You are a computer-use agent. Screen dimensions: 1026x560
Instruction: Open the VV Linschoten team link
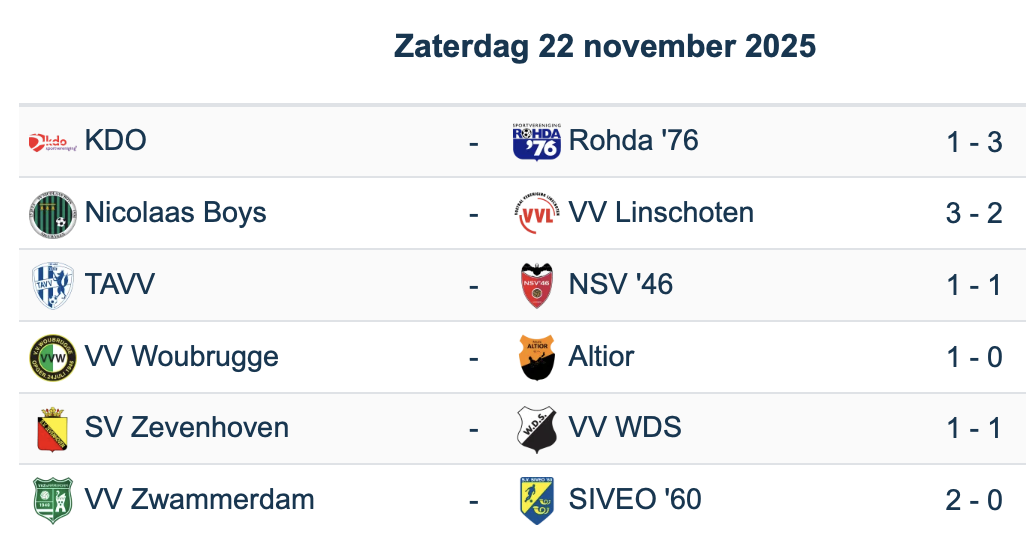click(661, 213)
